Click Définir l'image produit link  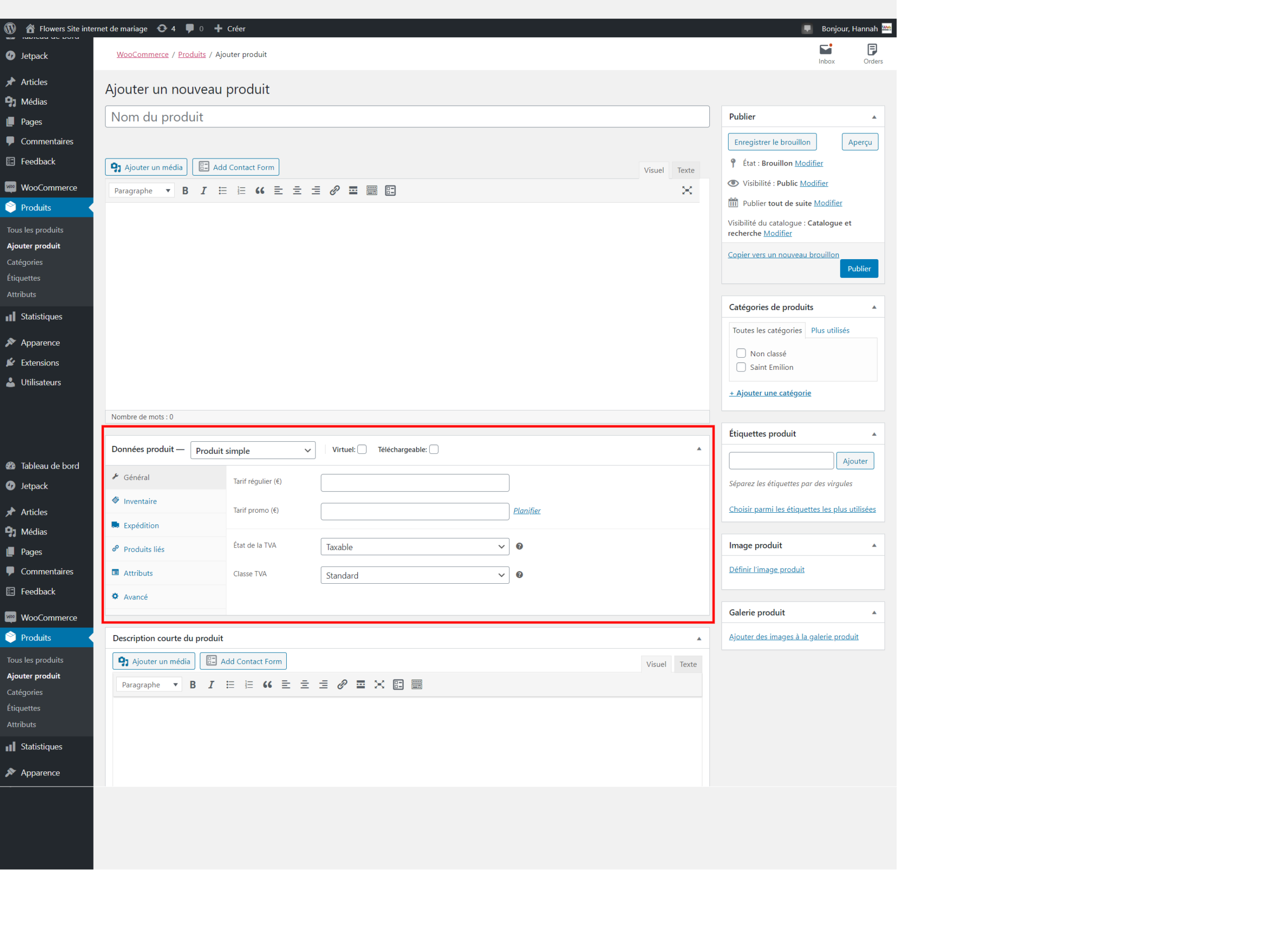pyautogui.click(x=766, y=570)
